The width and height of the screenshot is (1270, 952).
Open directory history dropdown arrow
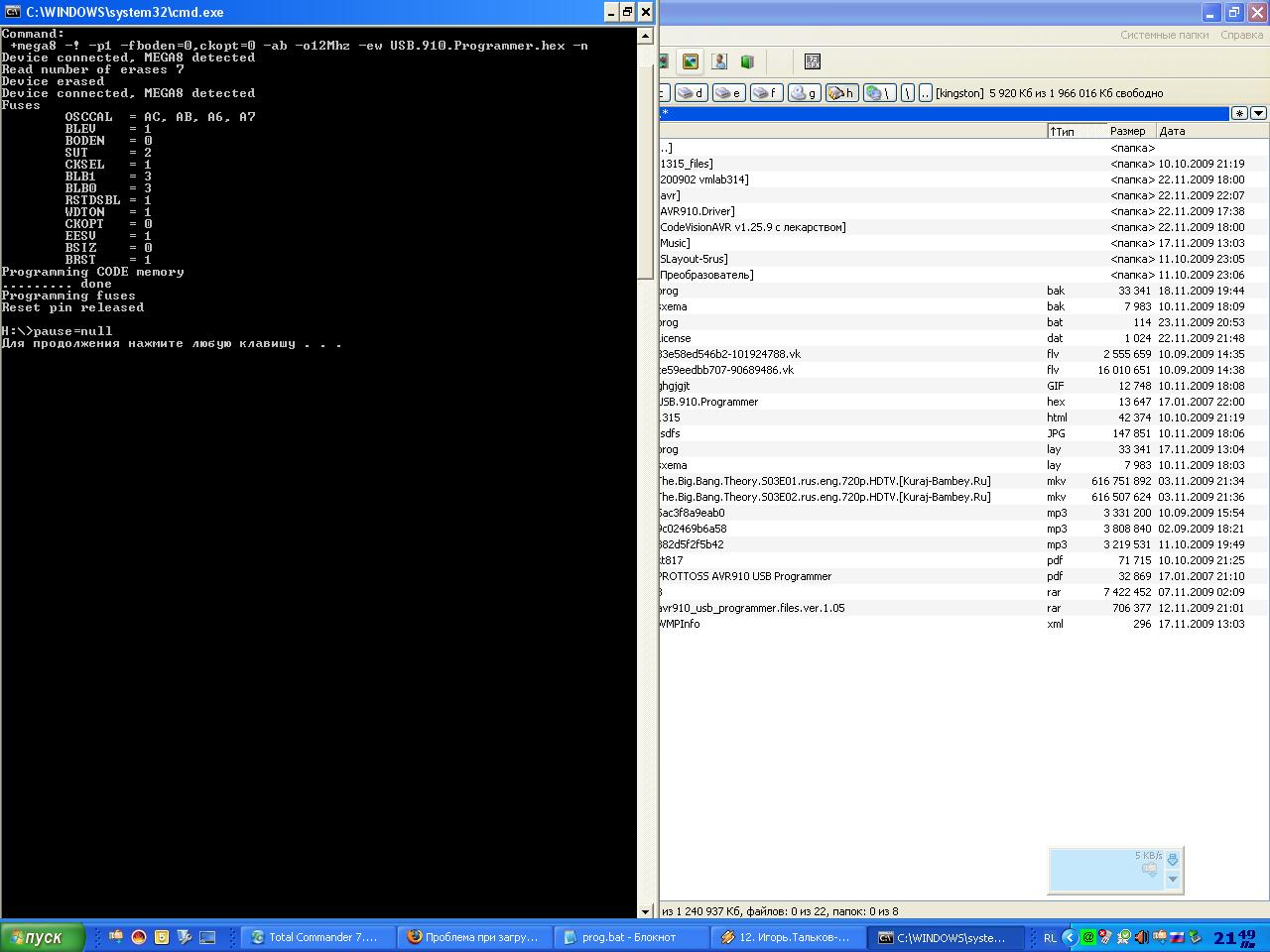pos(1258,113)
